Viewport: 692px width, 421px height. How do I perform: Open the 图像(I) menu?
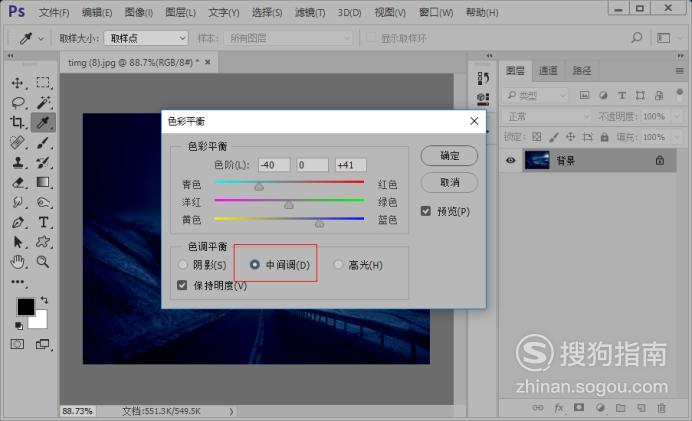coord(139,12)
